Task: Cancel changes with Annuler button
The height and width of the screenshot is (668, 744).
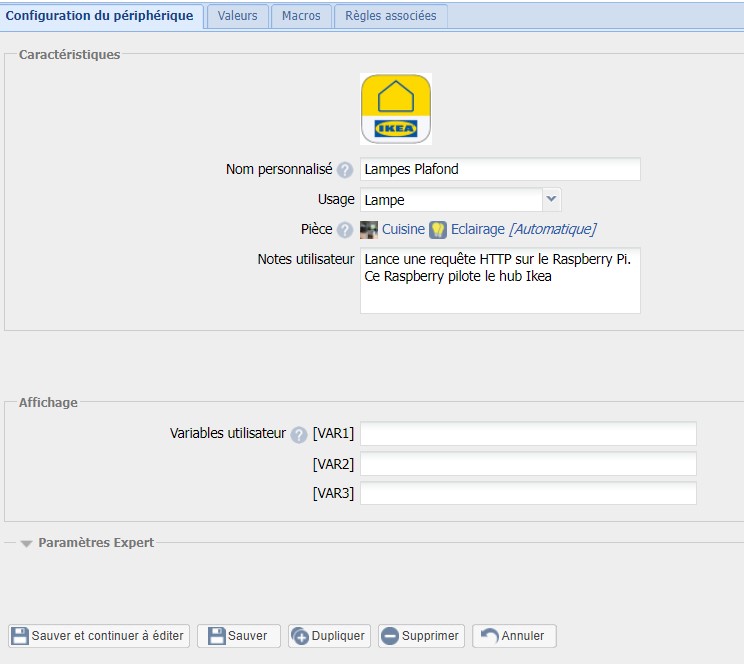Action: tap(514, 636)
